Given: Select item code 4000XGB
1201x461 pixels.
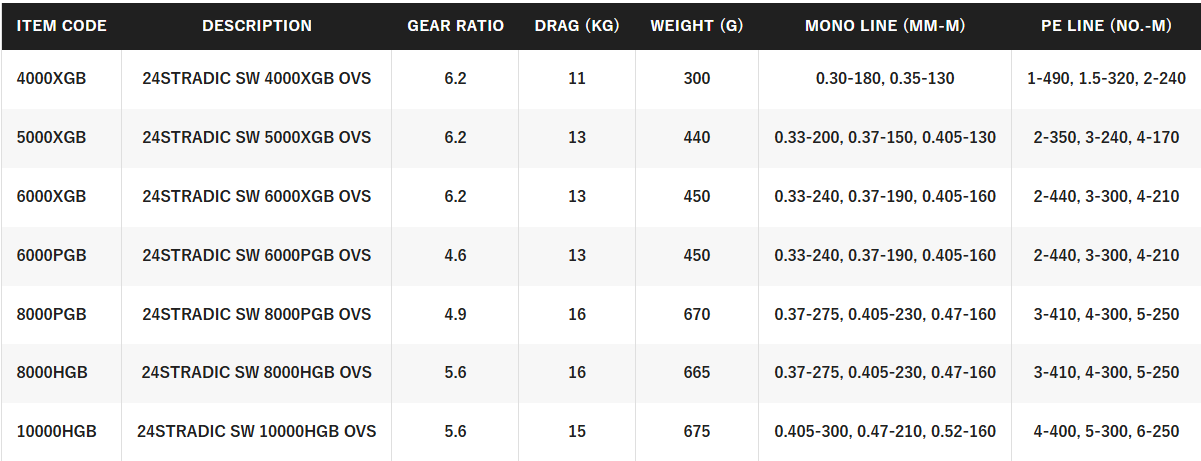Looking at the screenshot, I should [52, 78].
